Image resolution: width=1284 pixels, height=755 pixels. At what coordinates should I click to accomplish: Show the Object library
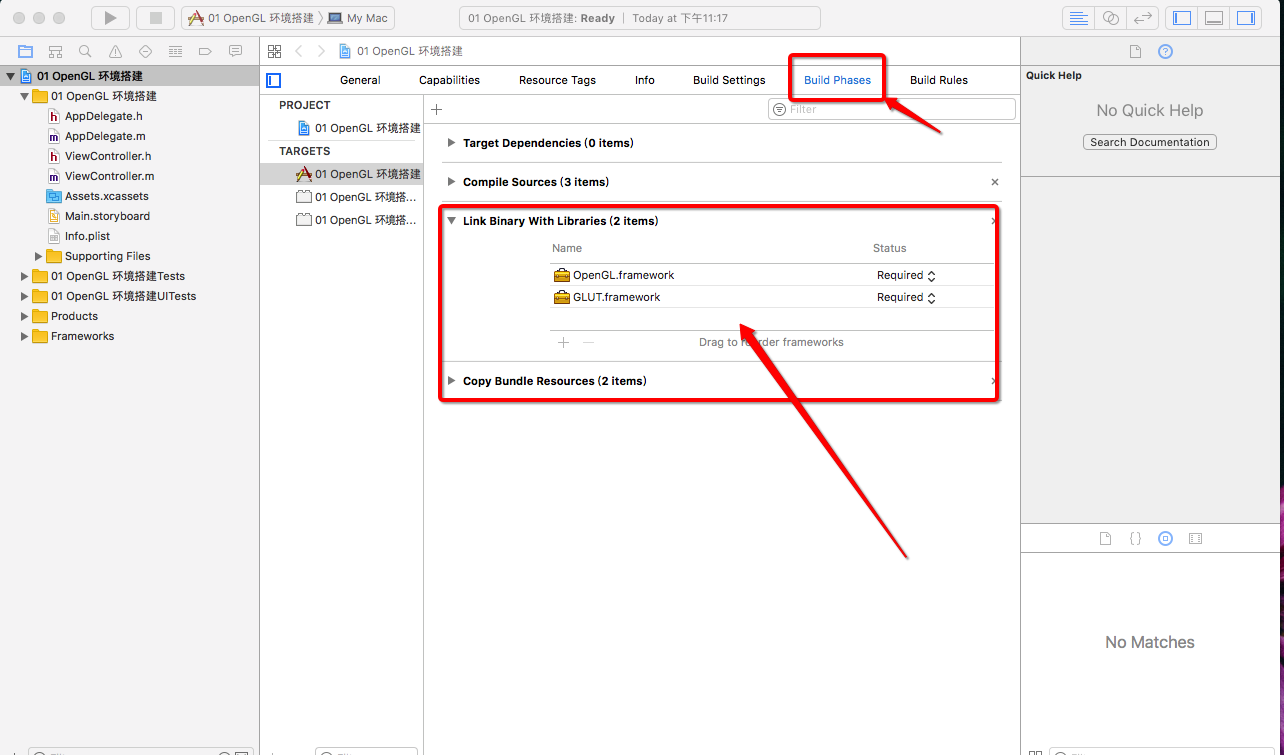pyautogui.click(x=1165, y=538)
